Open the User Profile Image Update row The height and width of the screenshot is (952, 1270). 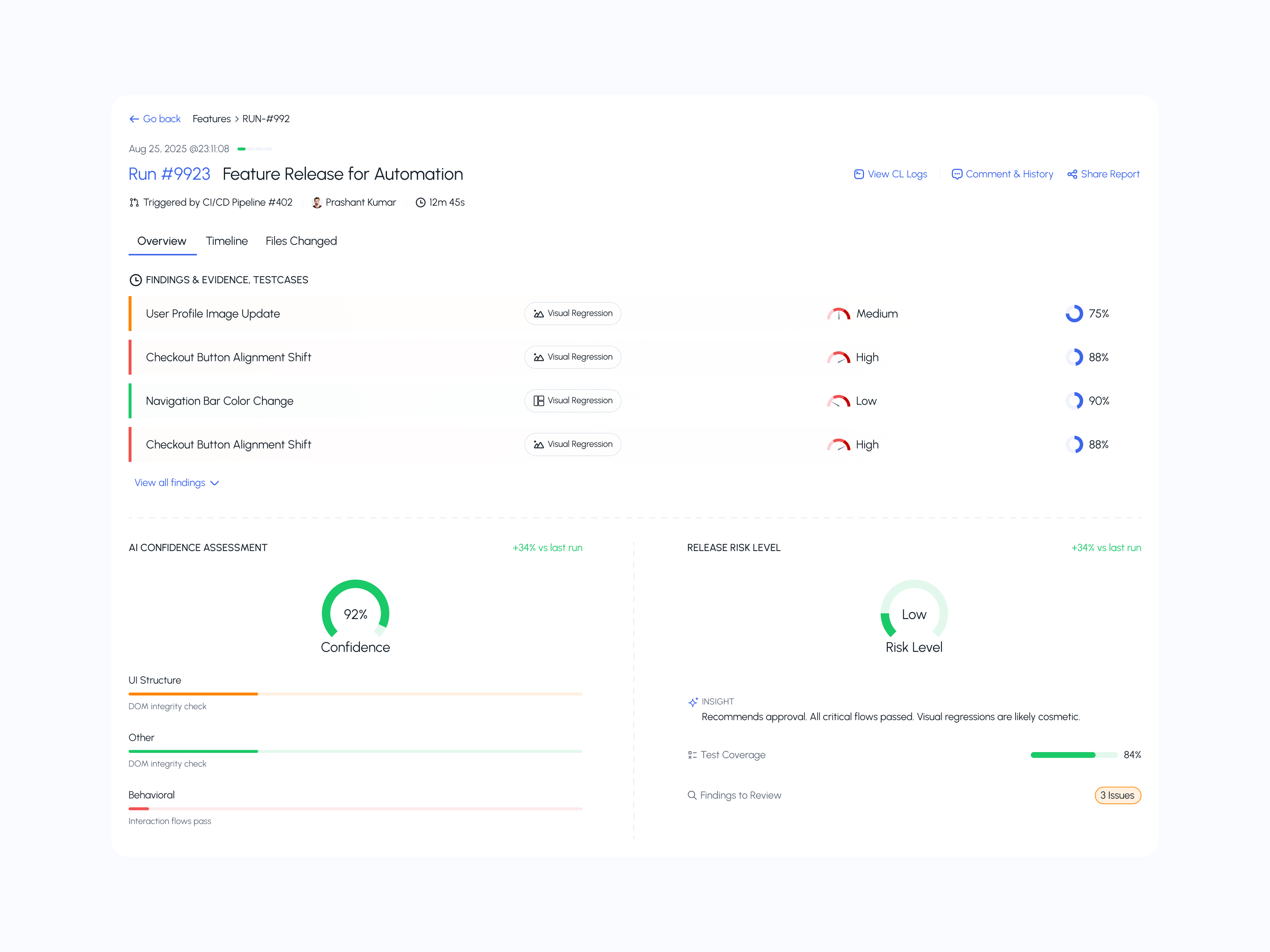pos(212,314)
